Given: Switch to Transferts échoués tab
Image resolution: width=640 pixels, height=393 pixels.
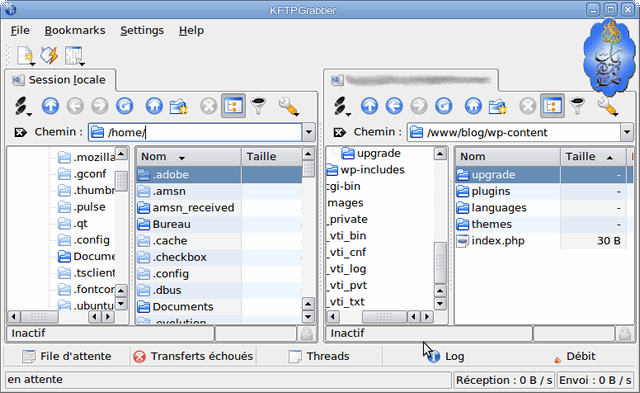Looking at the screenshot, I should click(193, 356).
